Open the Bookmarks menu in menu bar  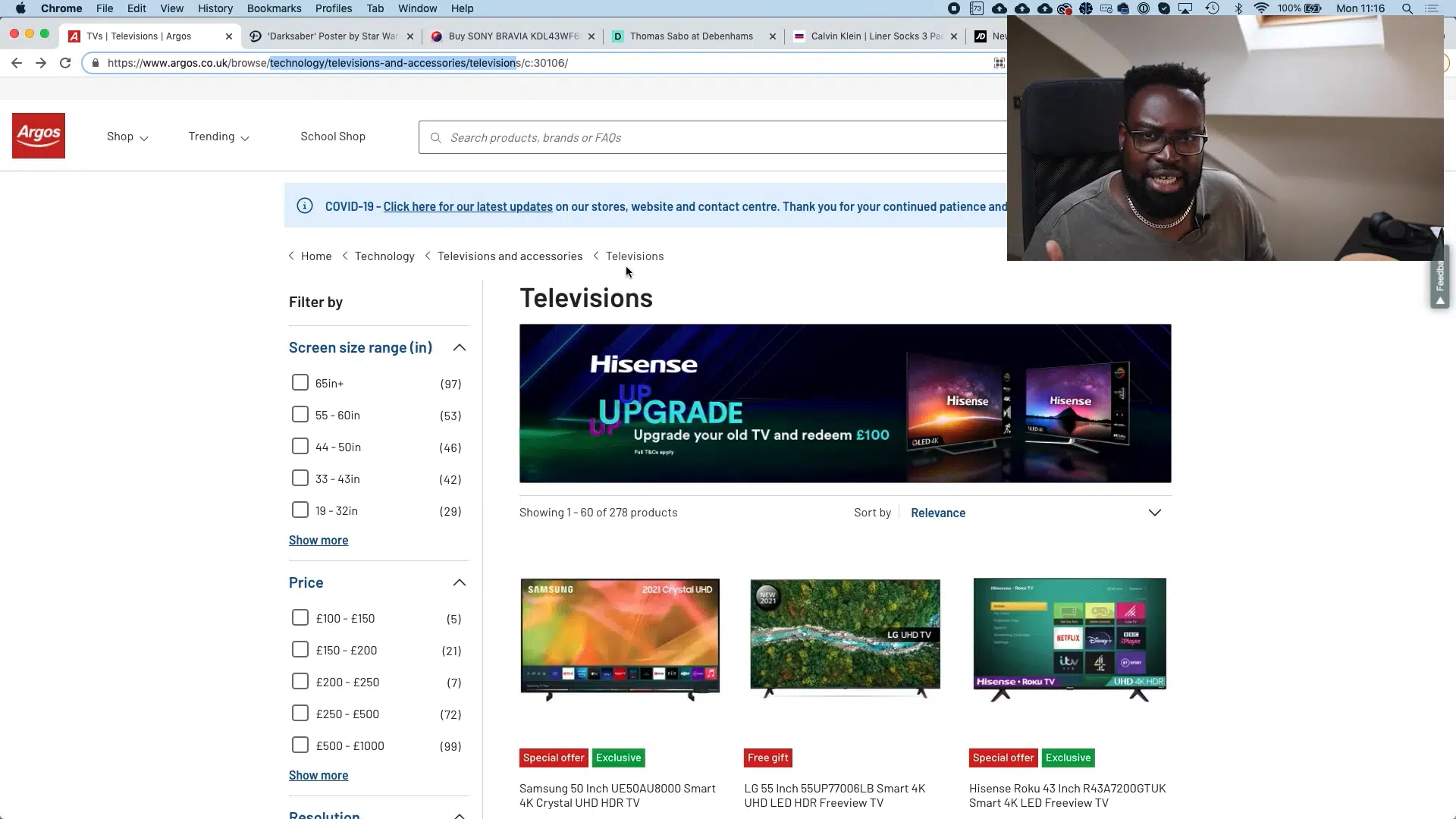[x=274, y=8]
